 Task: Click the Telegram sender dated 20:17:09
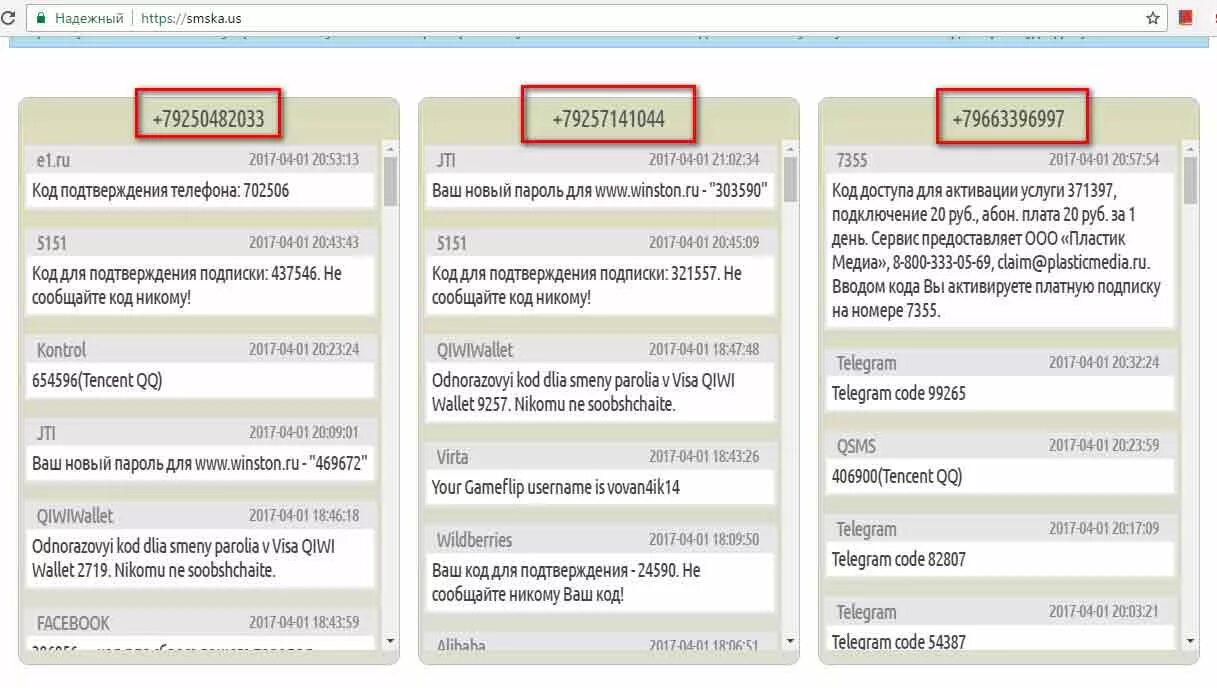pos(866,529)
